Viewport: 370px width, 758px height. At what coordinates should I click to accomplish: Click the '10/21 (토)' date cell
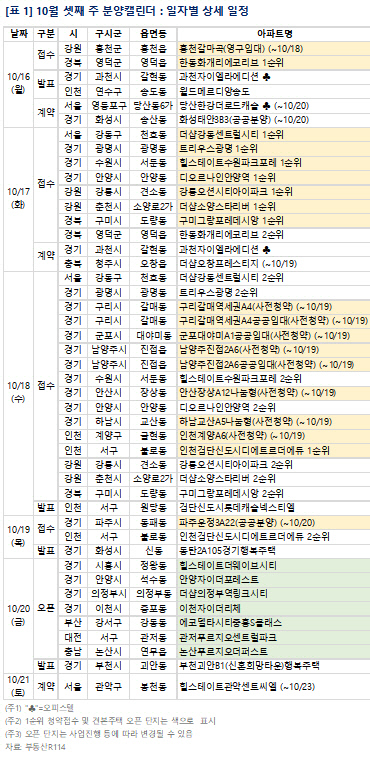(17, 686)
